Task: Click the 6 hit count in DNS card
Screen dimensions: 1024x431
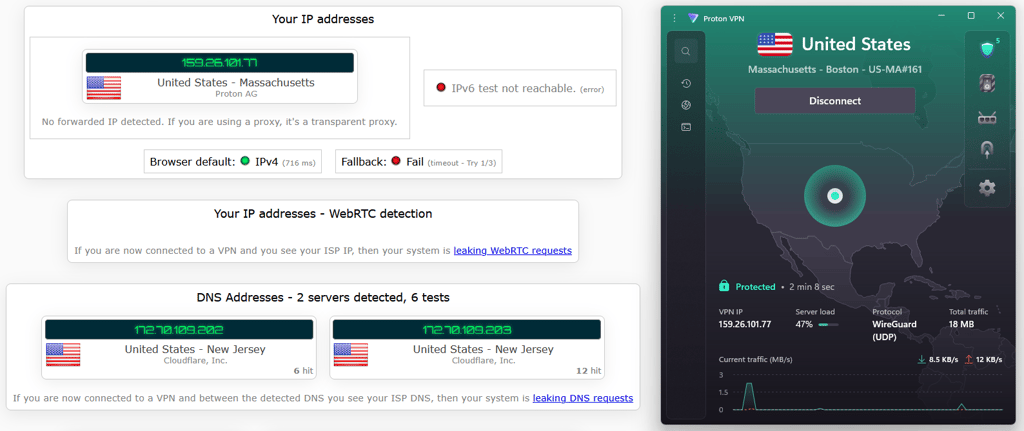Action: click(303, 370)
